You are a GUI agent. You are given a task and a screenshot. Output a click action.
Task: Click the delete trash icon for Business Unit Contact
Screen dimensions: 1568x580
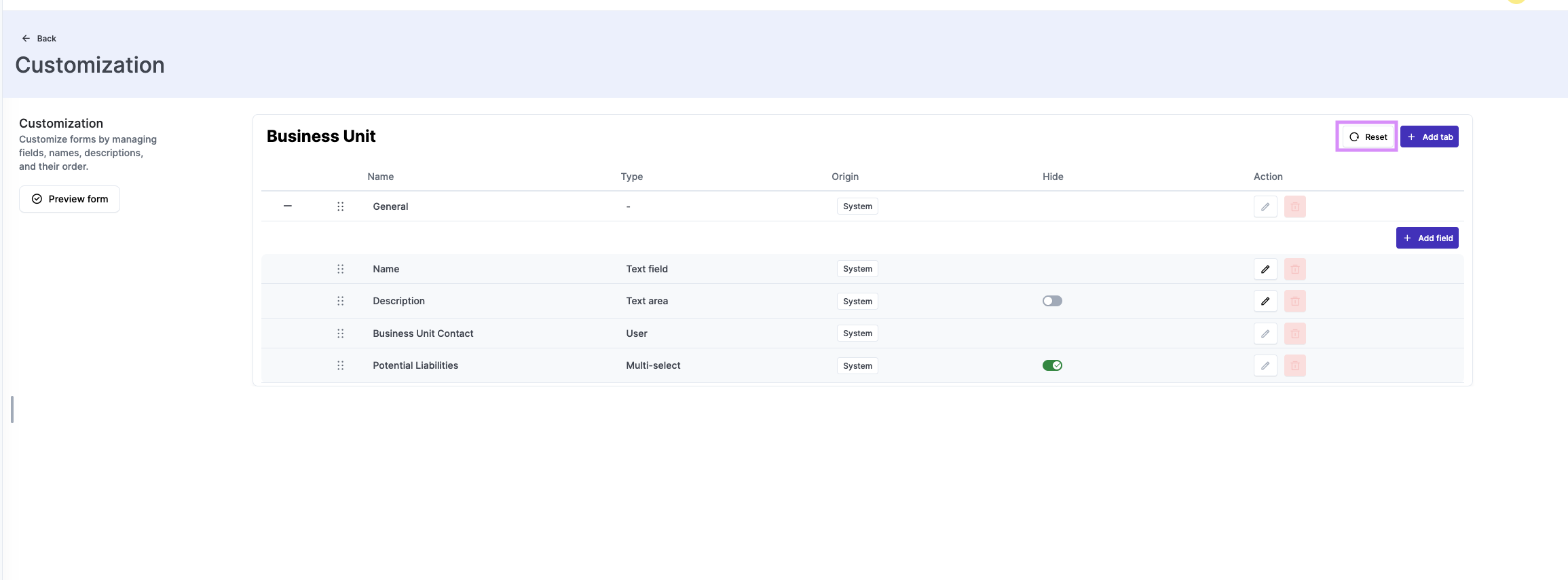pyautogui.click(x=1294, y=333)
